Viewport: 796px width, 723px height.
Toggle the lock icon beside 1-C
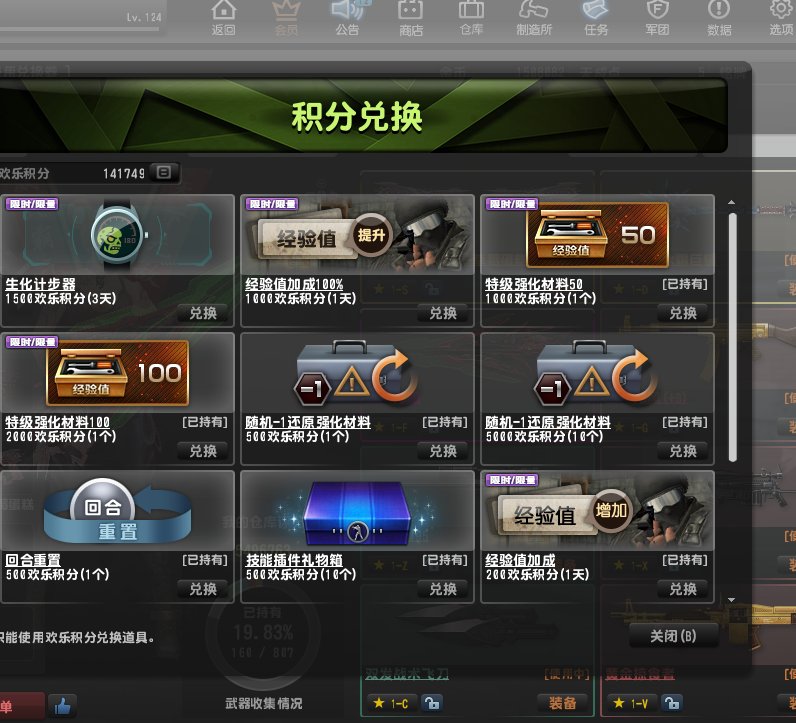pyautogui.click(x=432, y=703)
